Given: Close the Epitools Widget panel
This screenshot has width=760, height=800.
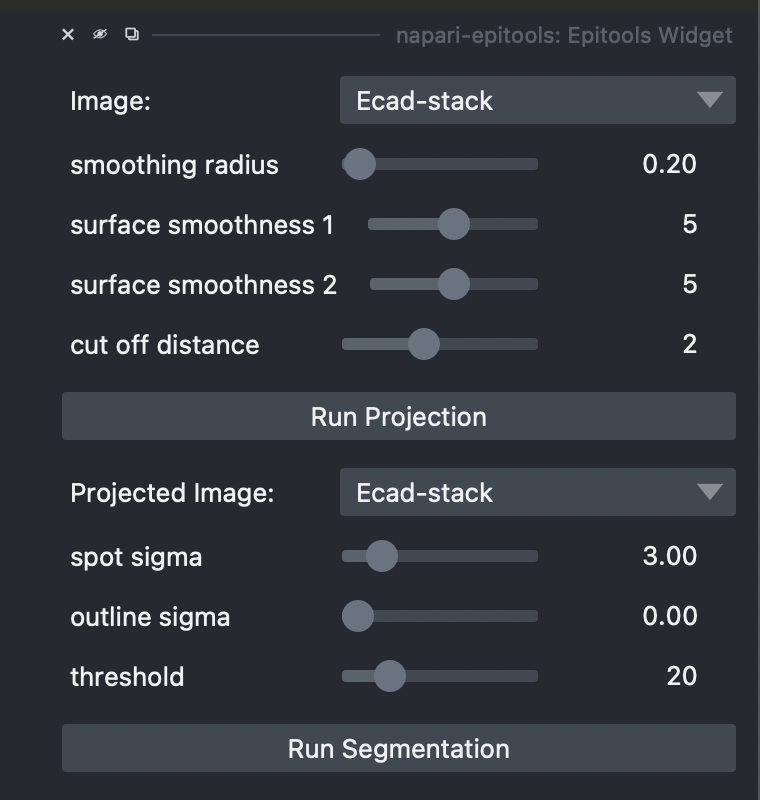Looking at the screenshot, I should point(67,34).
